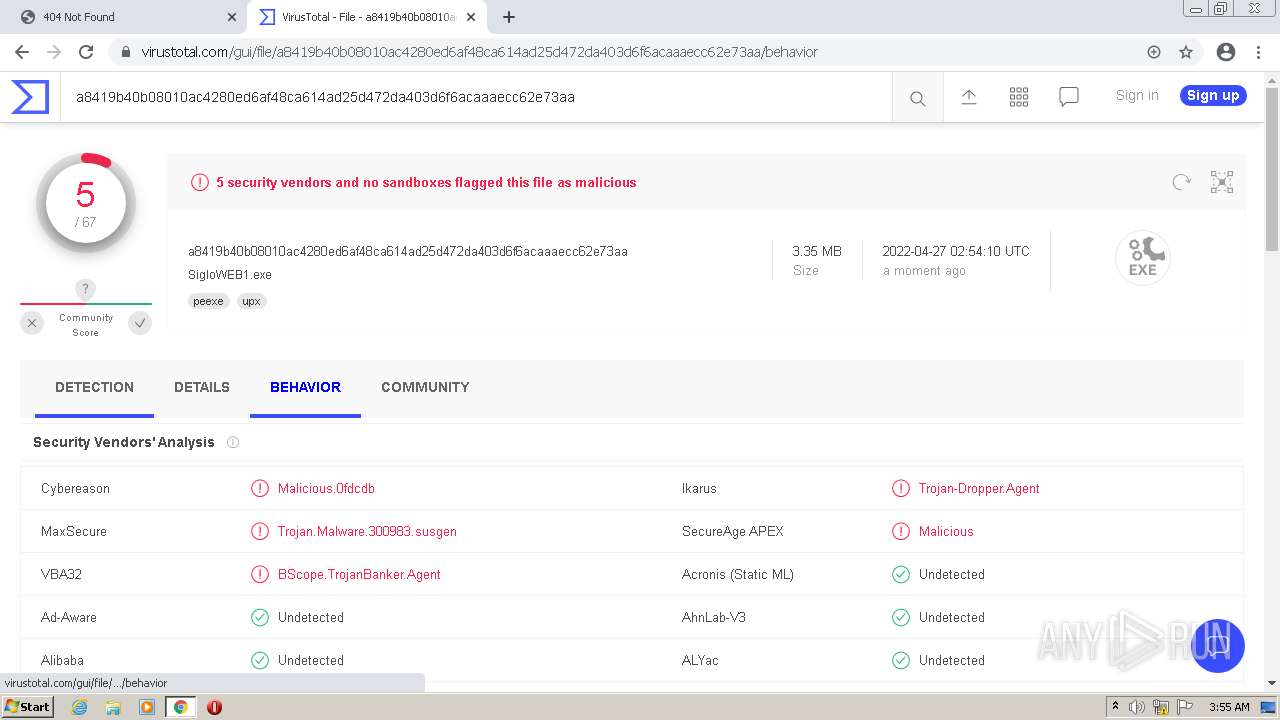1280x720 pixels.
Task: Show hidden system tray icons arrow
Action: 1115,707
